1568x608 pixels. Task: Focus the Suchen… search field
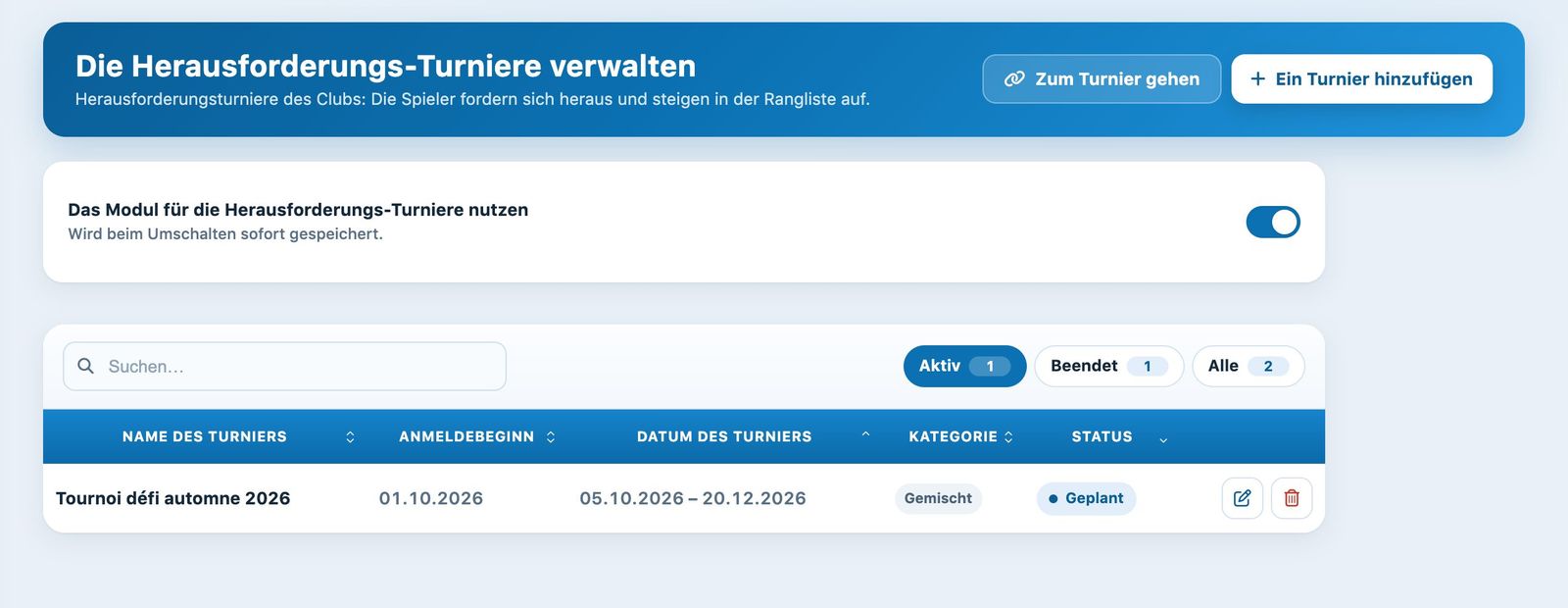click(x=284, y=366)
